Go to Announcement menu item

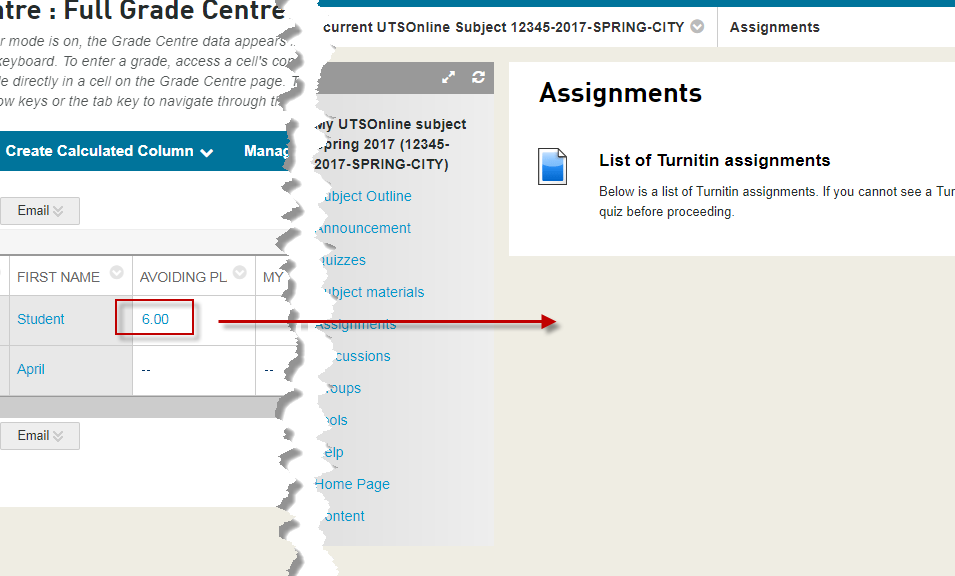365,228
